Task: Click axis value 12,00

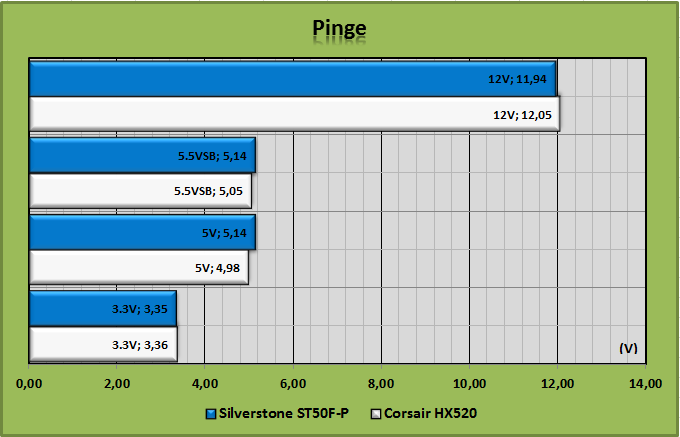Action: (558, 384)
